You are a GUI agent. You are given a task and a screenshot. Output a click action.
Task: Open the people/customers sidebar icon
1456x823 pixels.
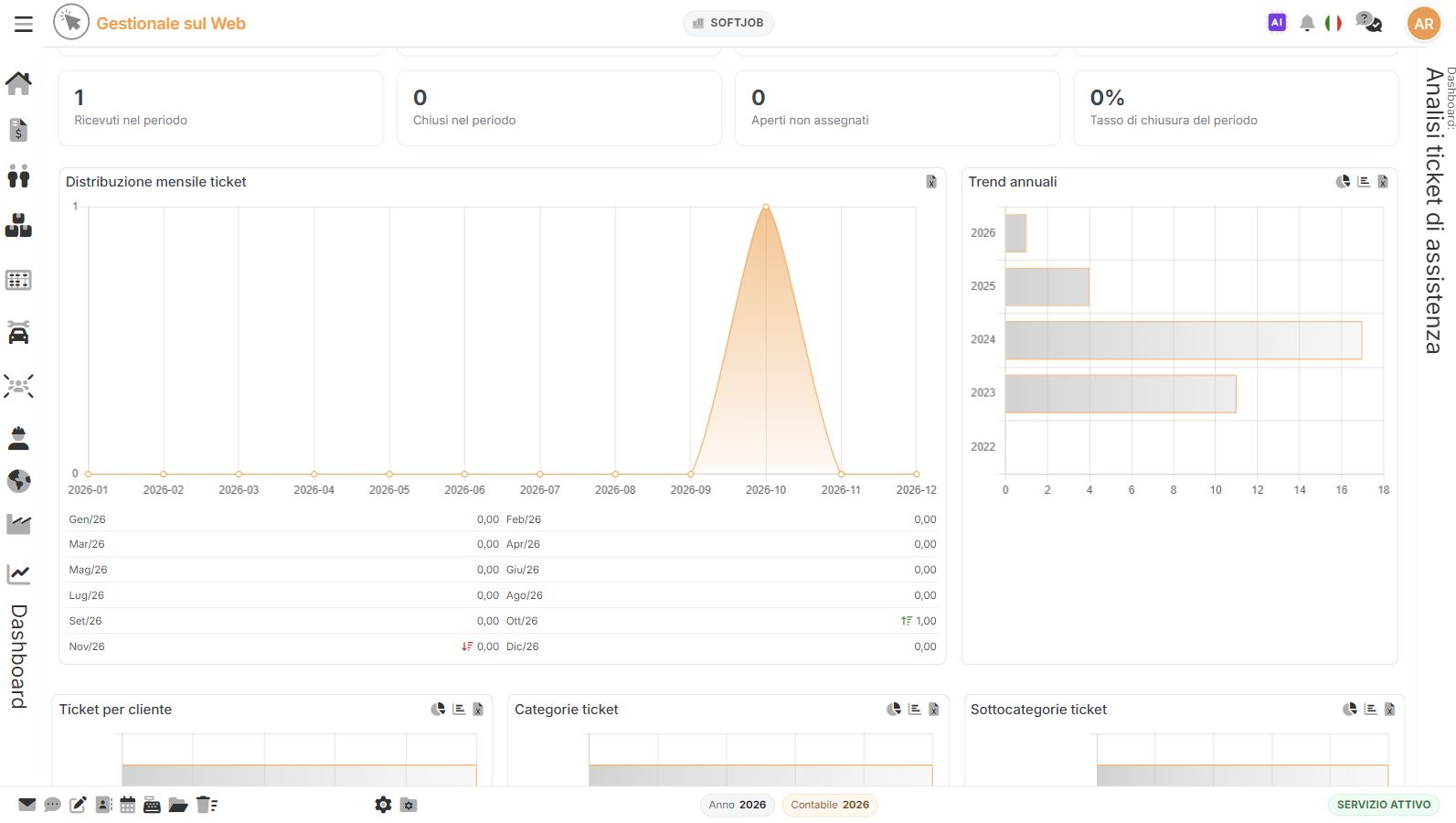(x=18, y=176)
